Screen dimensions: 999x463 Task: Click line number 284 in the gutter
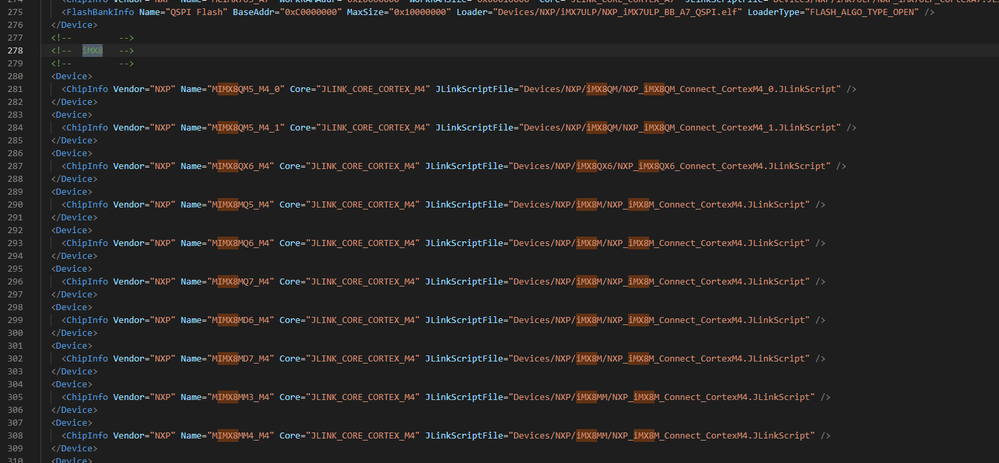click(16, 127)
